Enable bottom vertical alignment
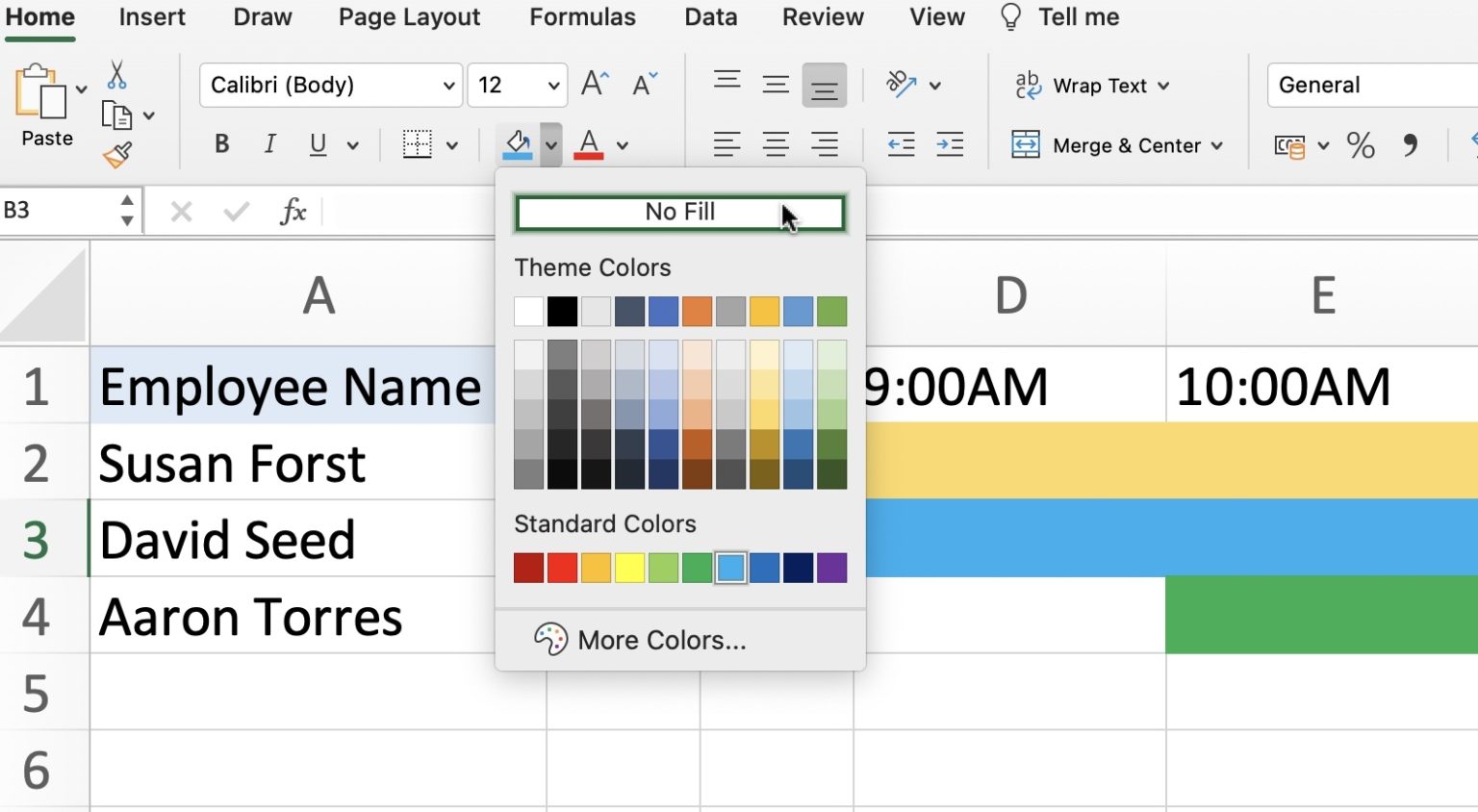This screenshot has height=812, width=1478. point(824,85)
